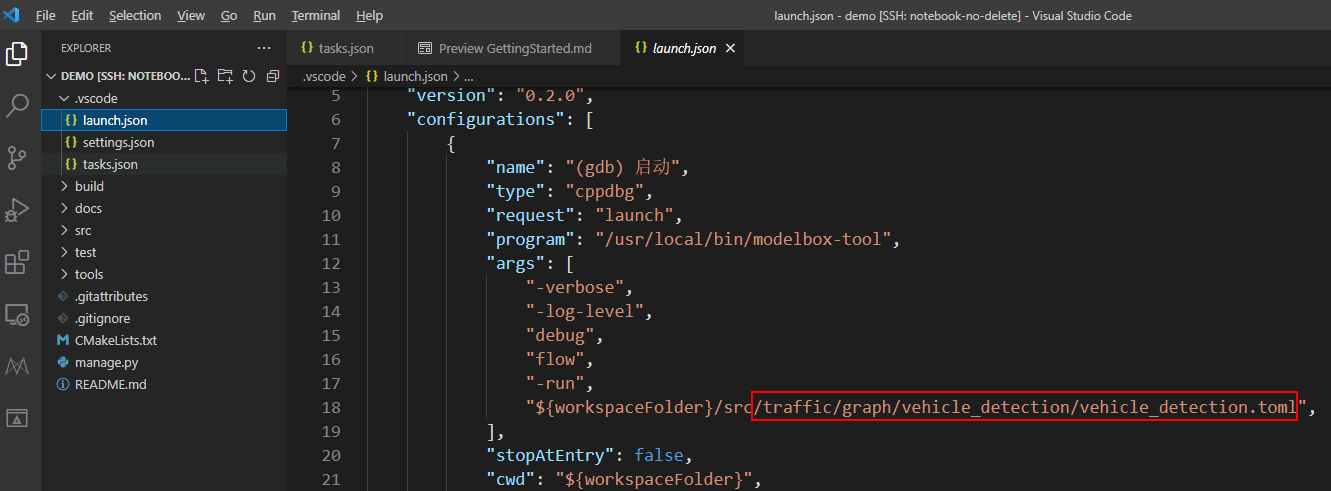Open the Extensions view

[x=17, y=262]
